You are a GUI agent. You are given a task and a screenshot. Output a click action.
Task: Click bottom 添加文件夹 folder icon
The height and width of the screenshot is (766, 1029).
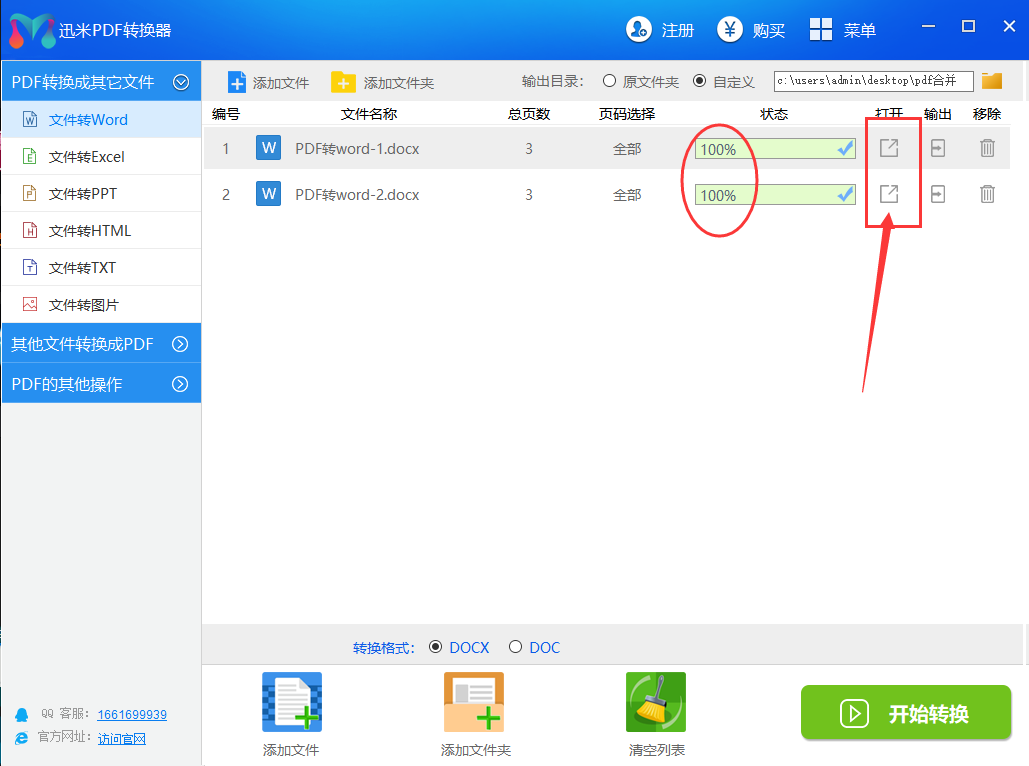[474, 703]
